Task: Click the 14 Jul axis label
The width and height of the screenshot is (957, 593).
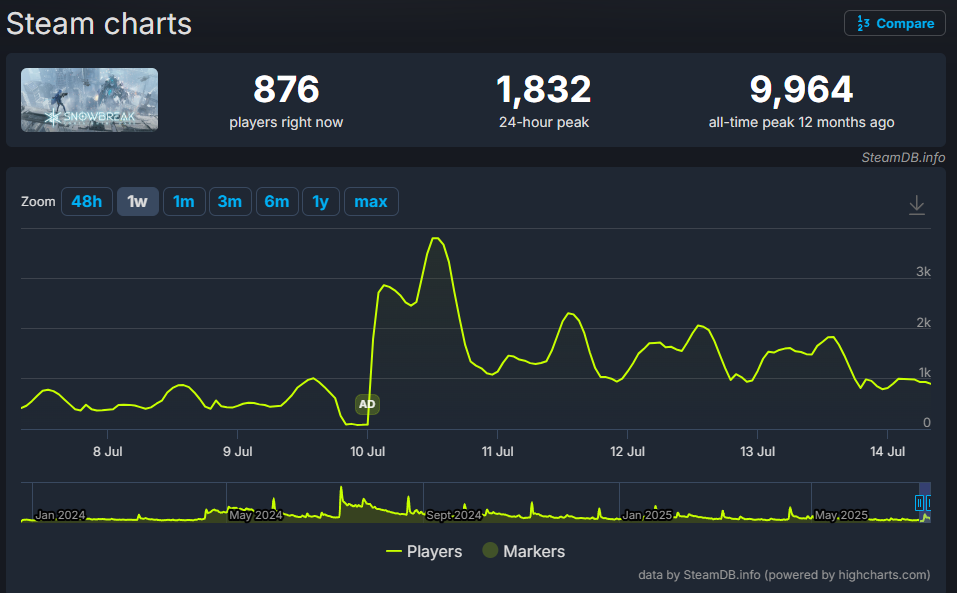Action: (x=887, y=451)
